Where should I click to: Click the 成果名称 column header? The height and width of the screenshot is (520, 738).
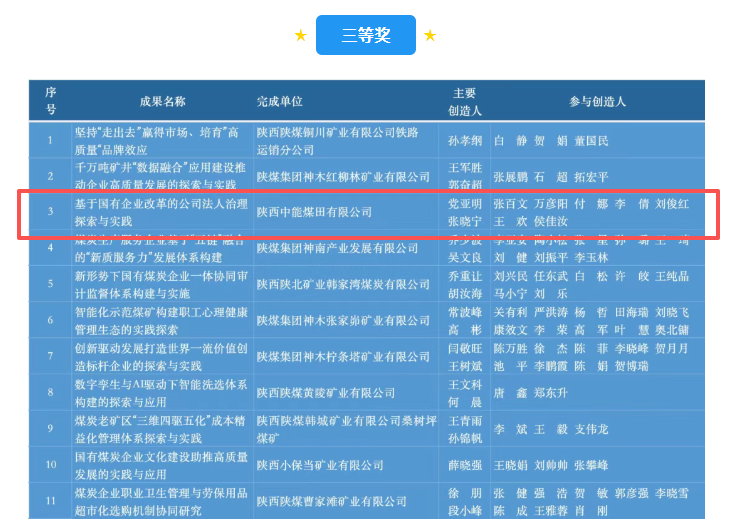pyautogui.click(x=162, y=101)
